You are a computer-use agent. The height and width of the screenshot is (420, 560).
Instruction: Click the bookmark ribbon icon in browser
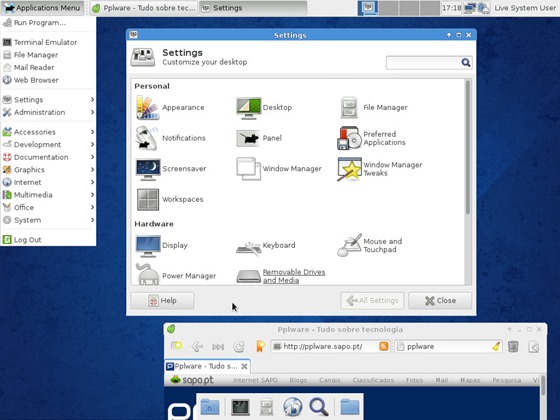pos(260,346)
